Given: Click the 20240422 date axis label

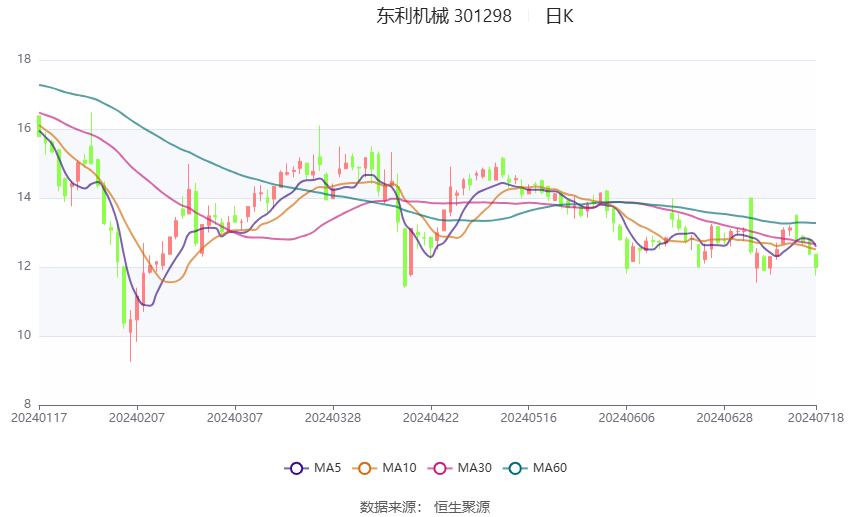Looking at the screenshot, I should click(431, 418).
